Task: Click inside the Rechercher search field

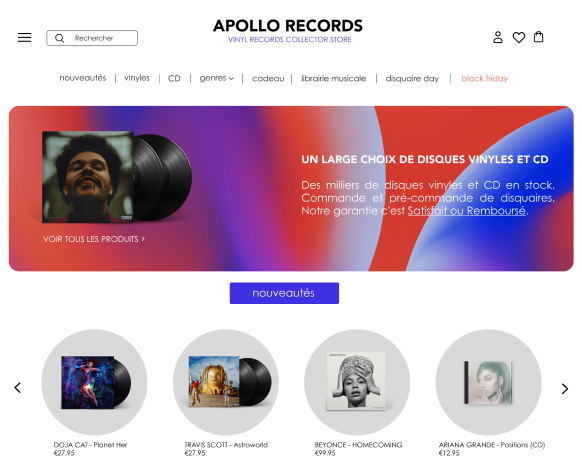Action: click(x=92, y=38)
